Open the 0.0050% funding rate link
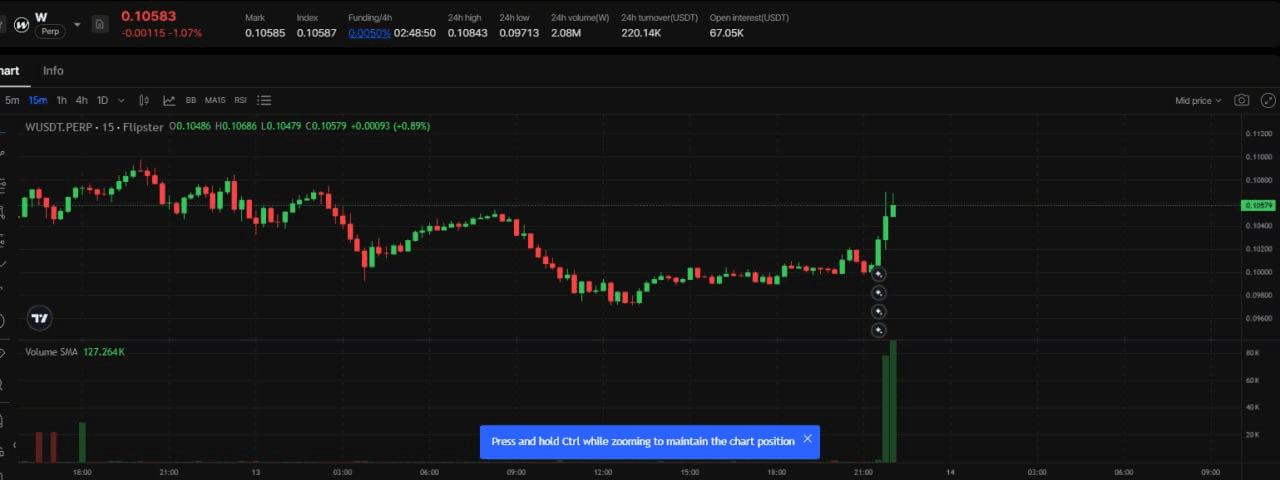 coord(369,33)
